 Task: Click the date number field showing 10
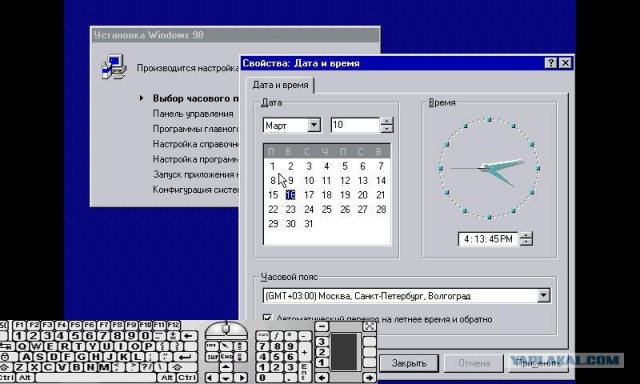[x=356, y=125]
